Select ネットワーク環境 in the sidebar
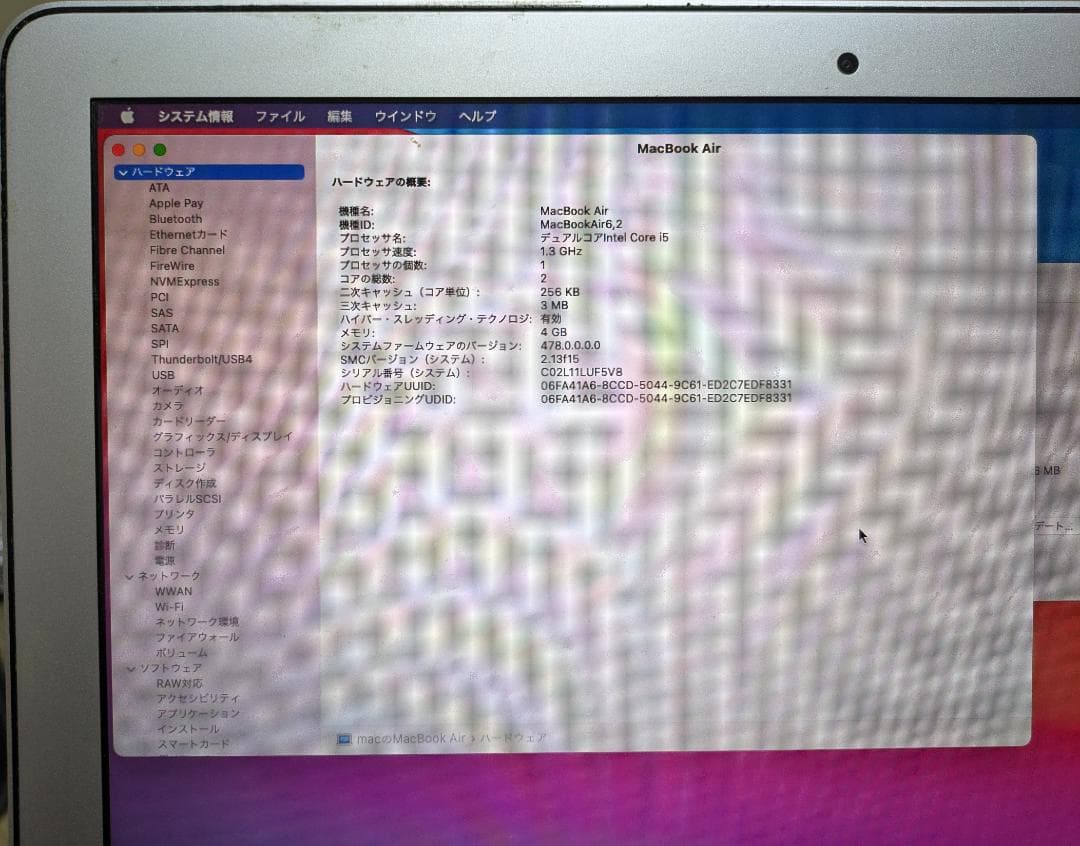 coord(197,621)
